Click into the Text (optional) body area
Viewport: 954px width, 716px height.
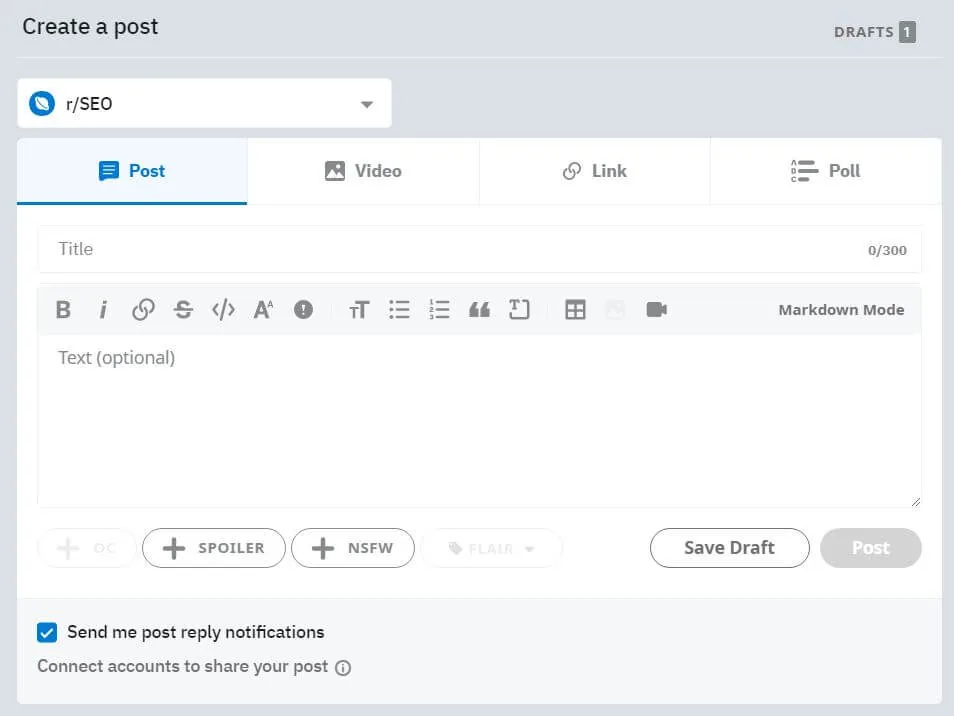pos(479,420)
